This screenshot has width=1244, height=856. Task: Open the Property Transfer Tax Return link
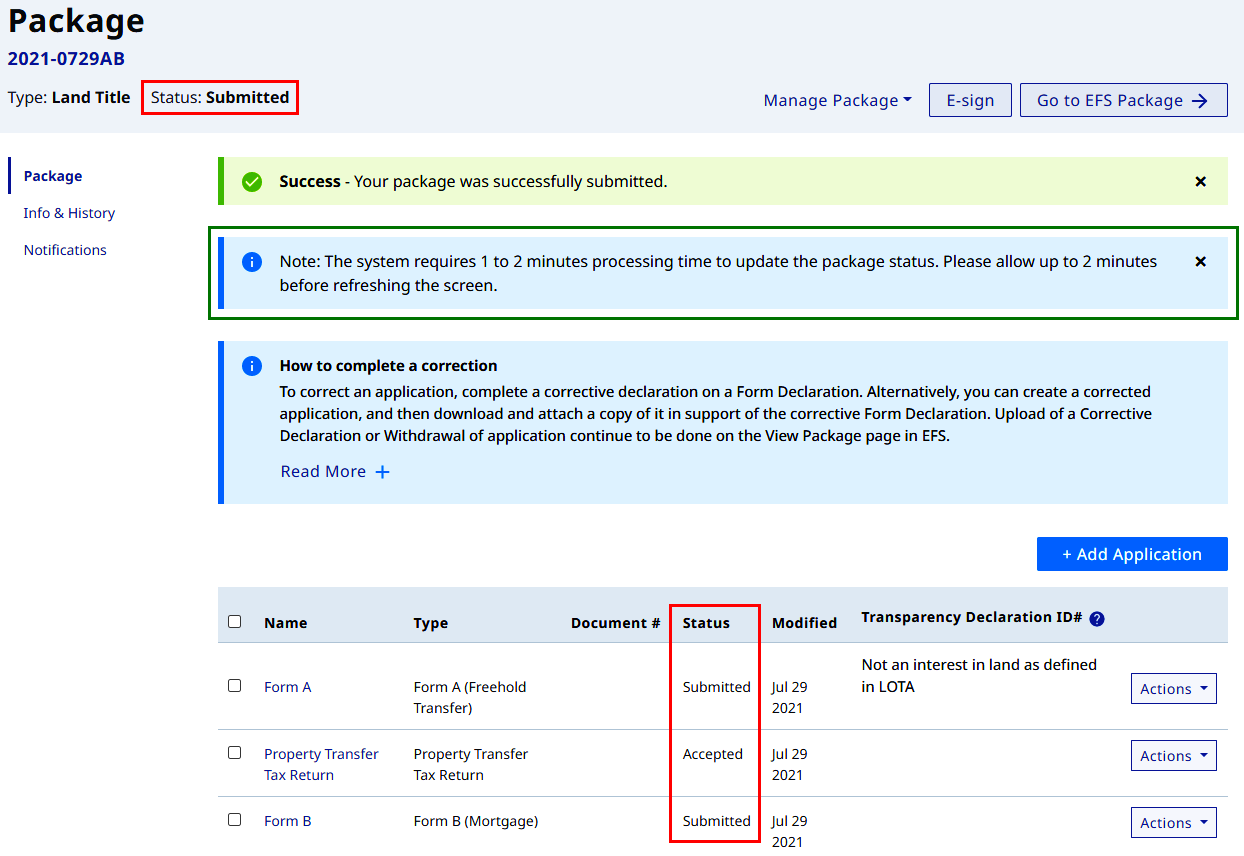(321, 765)
